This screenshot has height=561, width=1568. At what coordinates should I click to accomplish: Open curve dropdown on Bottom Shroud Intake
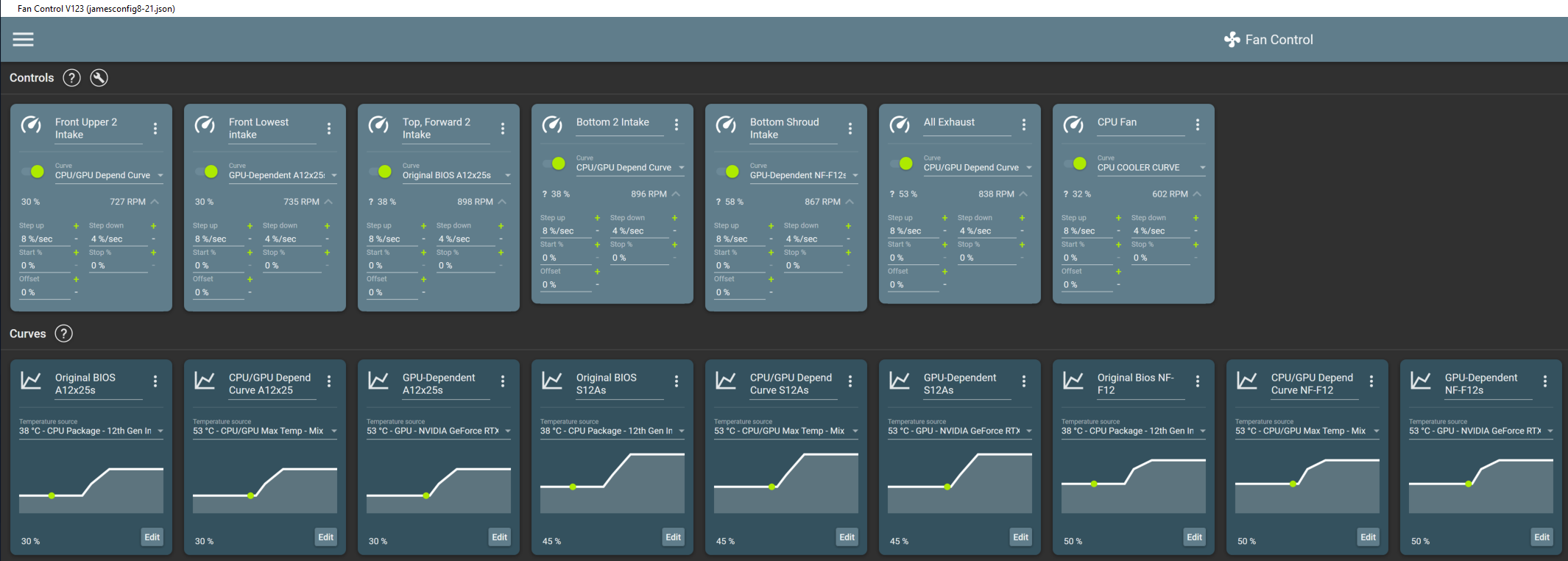tap(804, 175)
